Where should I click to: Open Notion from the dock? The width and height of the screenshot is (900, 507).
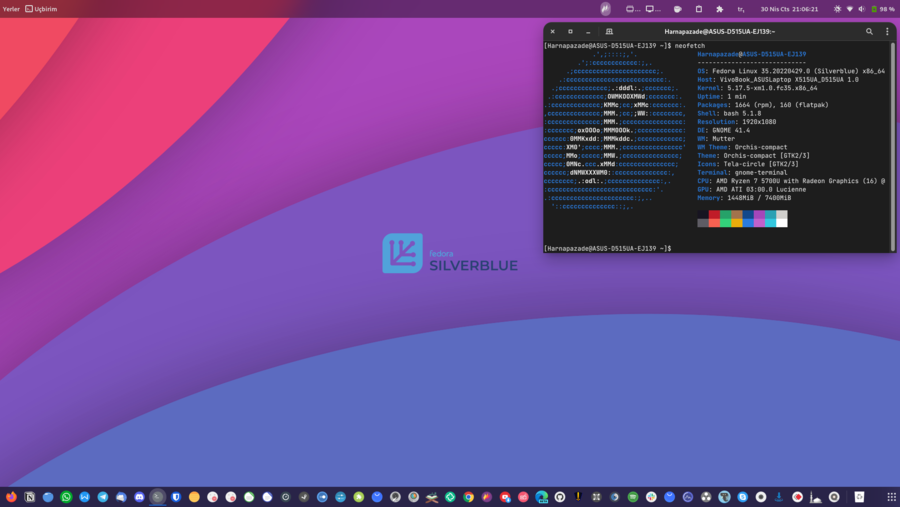click(30, 497)
